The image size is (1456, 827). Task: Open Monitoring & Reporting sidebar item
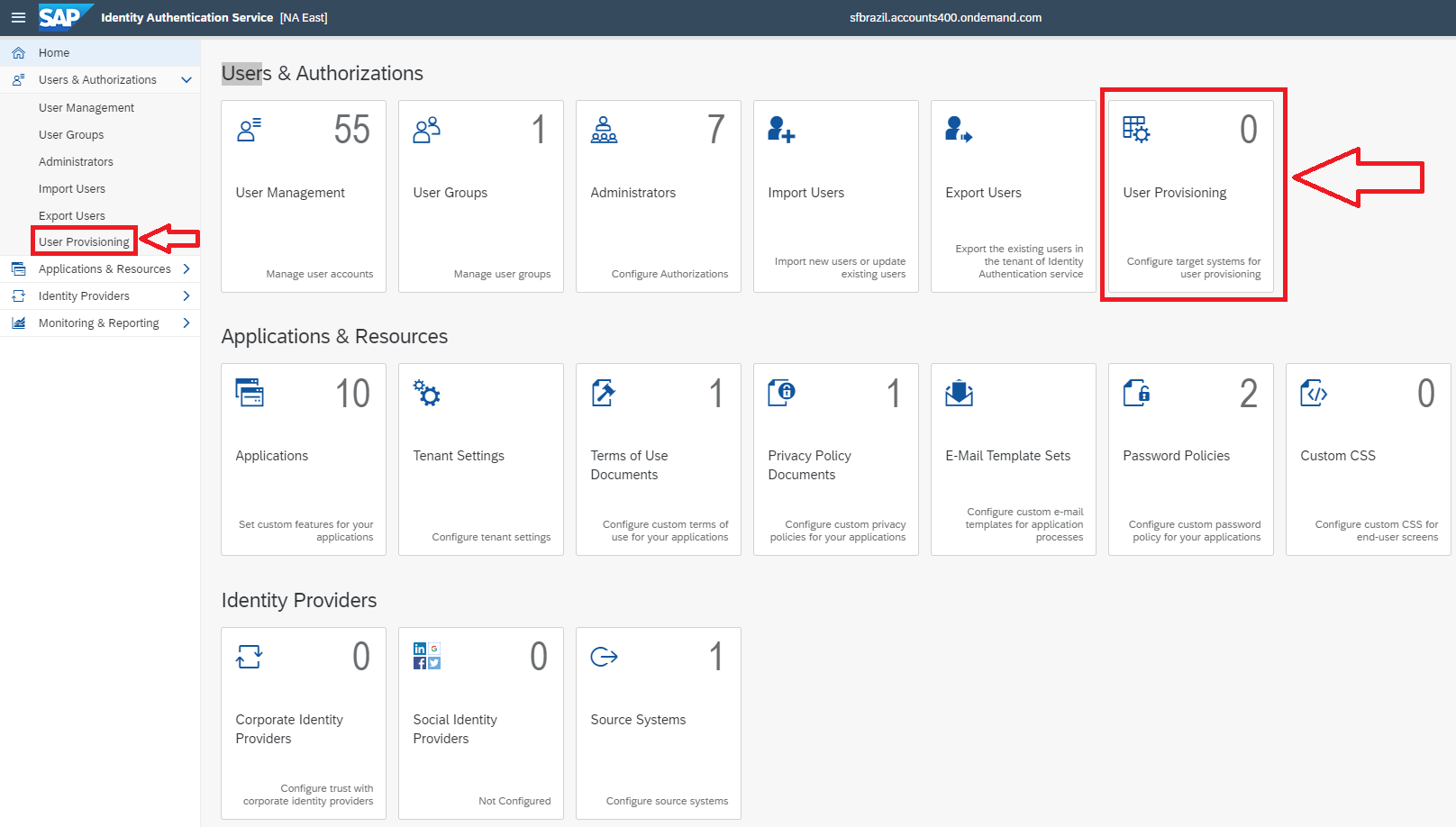tap(100, 323)
